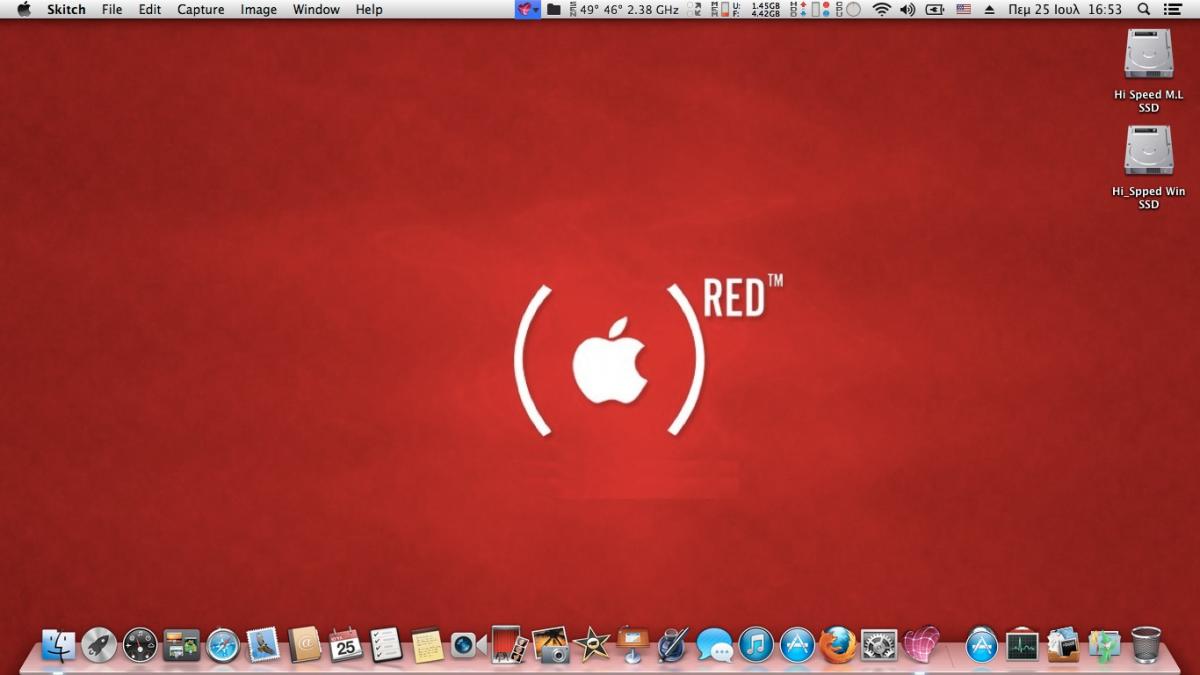Launch FaceTime camera icon in dock
Screen dimensions: 1200x675
tap(468, 645)
